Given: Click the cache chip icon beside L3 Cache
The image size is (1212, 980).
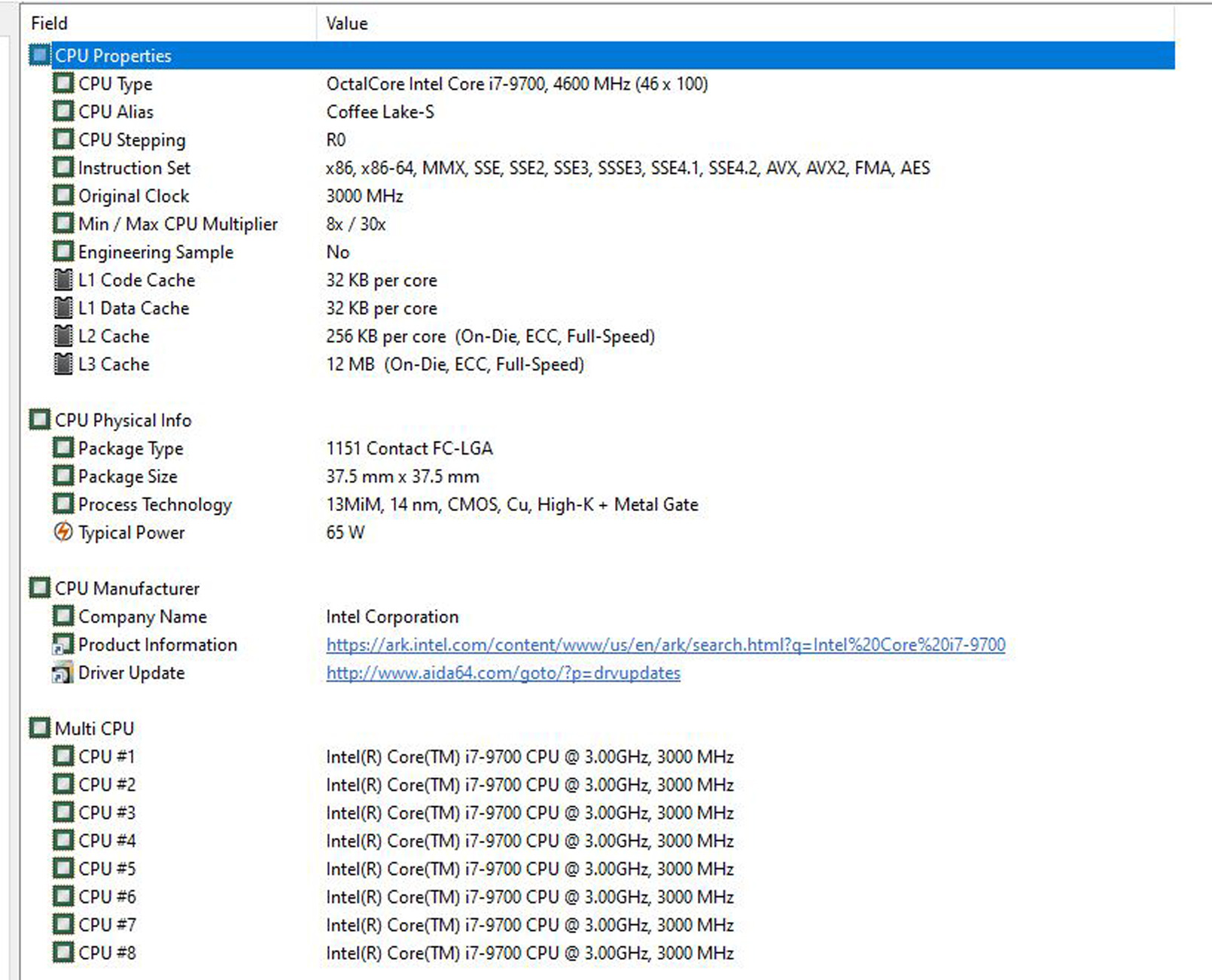Looking at the screenshot, I should pos(63,364).
